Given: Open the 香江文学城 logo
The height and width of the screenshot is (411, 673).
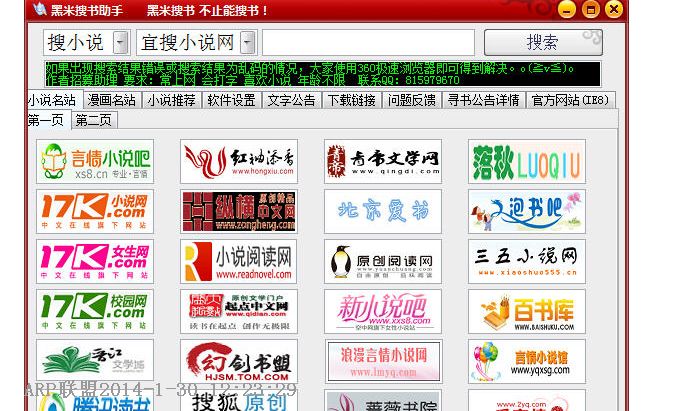Looking at the screenshot, I should click(x=95, y=361).
